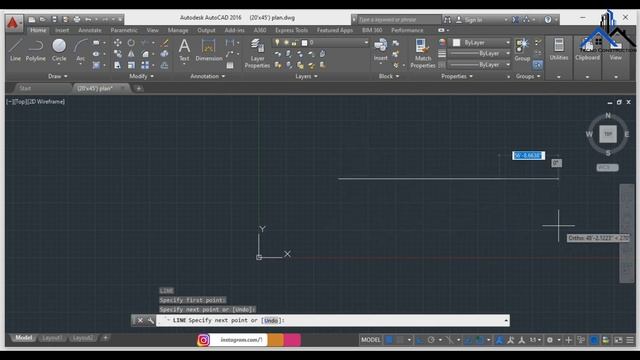The height and width of the screenshot is (360, 640).
Task: Click the Offset tool icon
Action: tap(164, 65)
